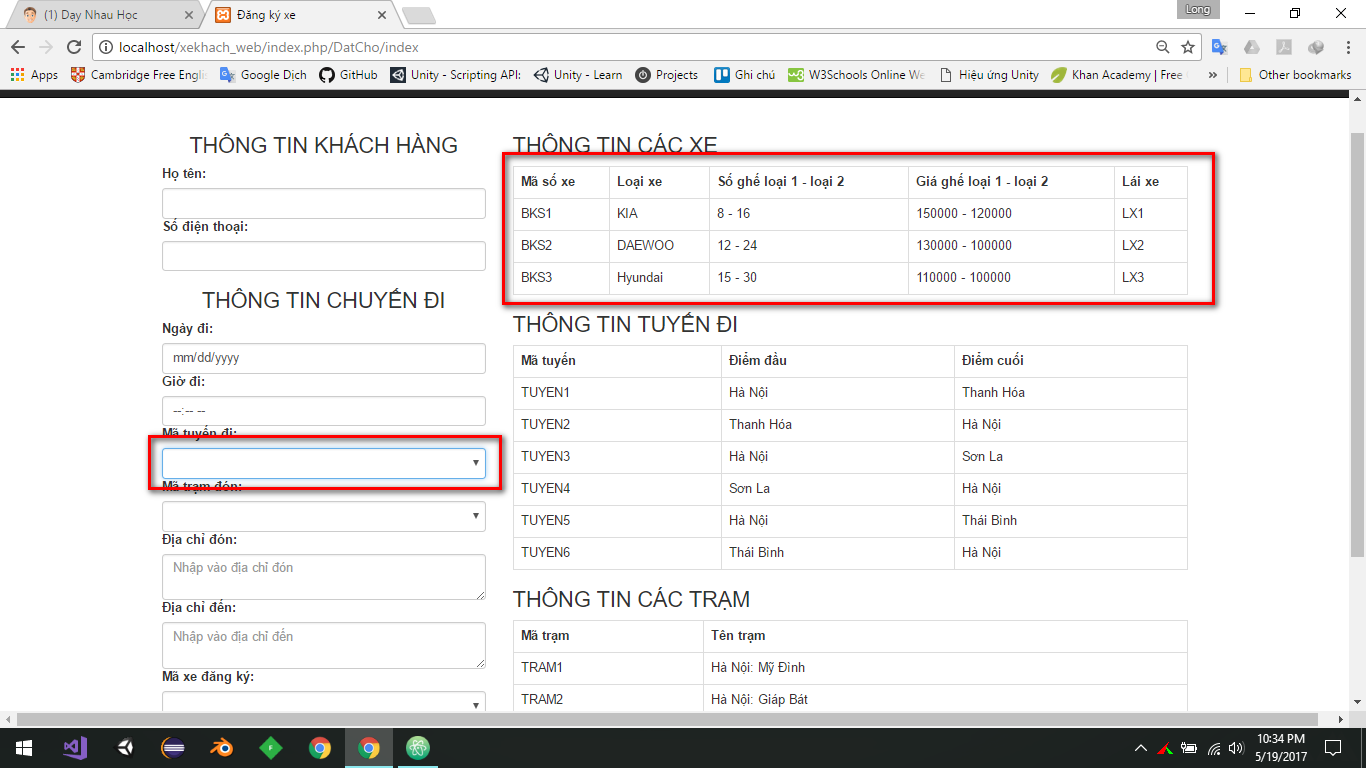Open the Google Dịch bookmark
1366x768 pixels.
pos(263,75)
